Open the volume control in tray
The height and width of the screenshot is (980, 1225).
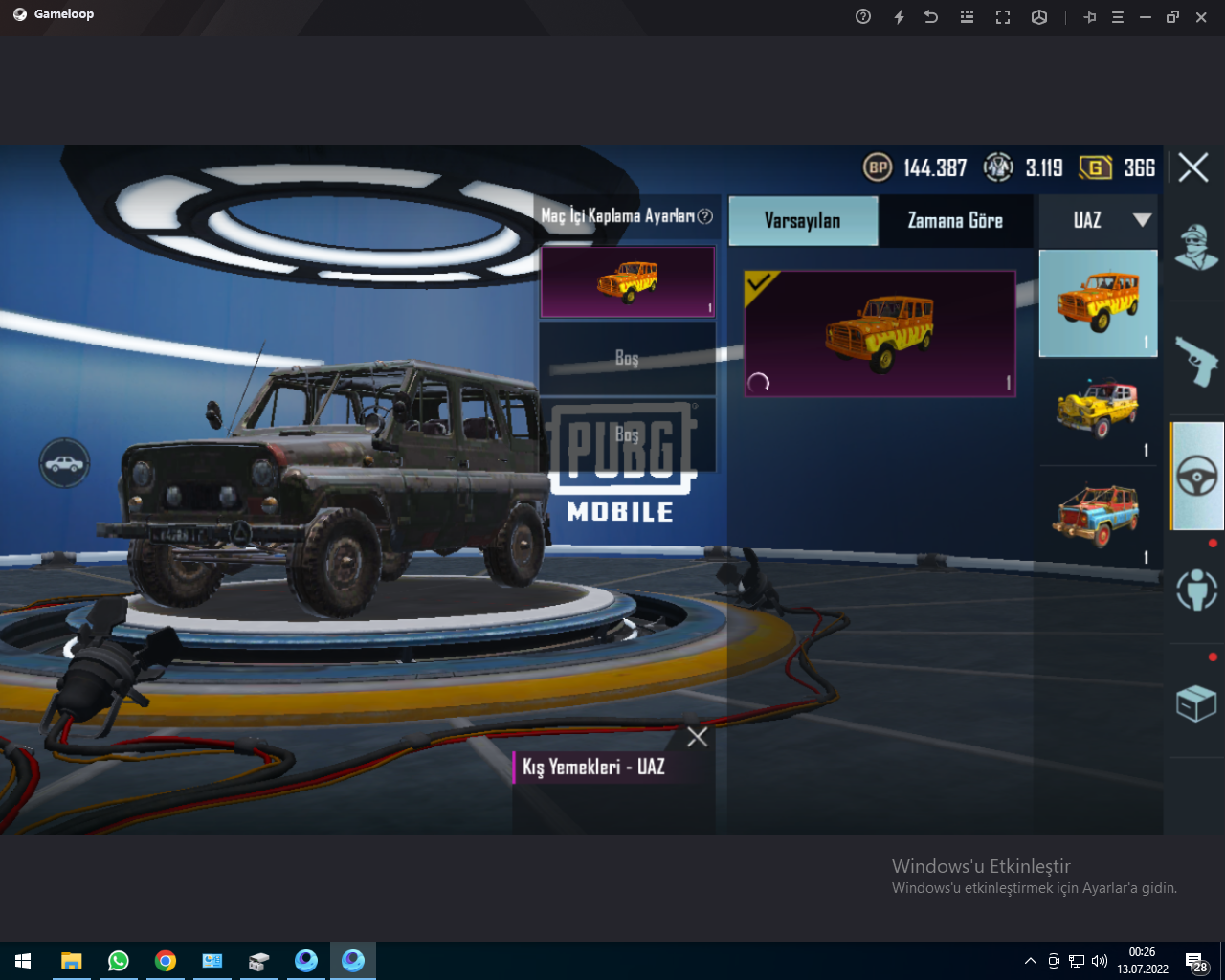1100,961
